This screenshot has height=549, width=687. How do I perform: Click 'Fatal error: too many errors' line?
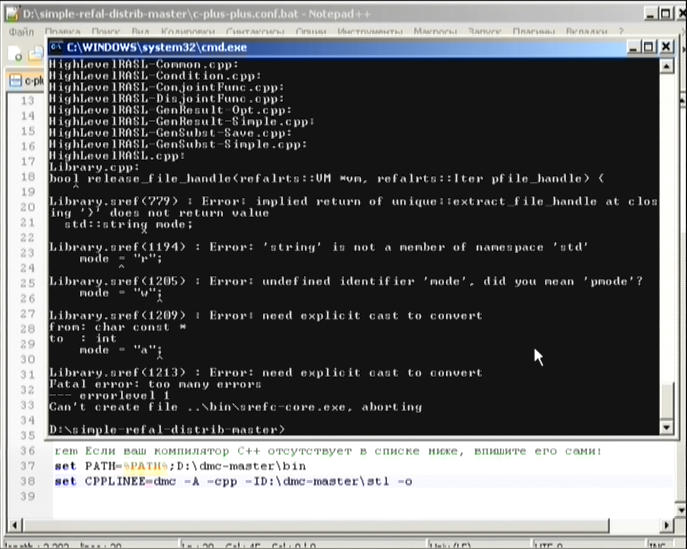[155, 384]
